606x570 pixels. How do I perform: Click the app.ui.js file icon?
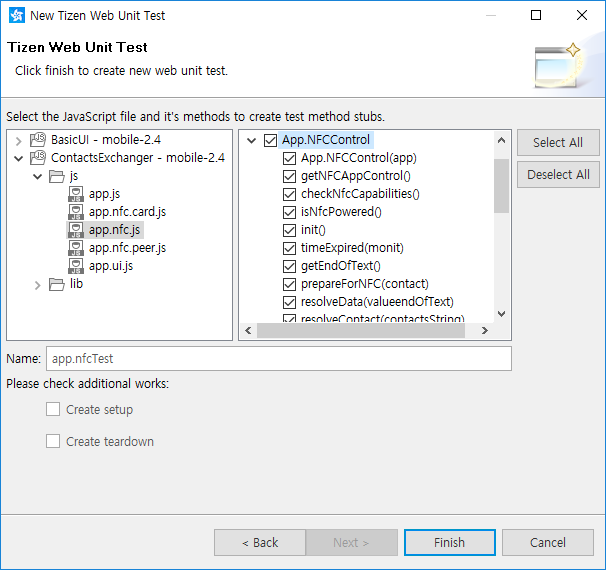76,266
